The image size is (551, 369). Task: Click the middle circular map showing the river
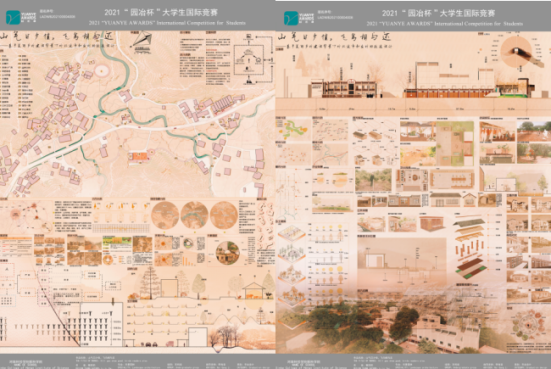(x=194, y=215)
